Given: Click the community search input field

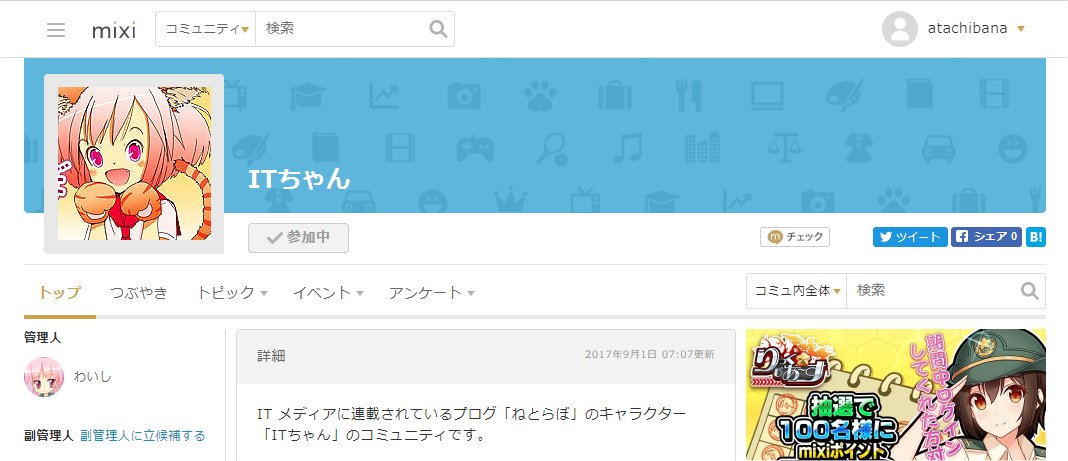Looking at the screenshot, I should tap(930, 291).
